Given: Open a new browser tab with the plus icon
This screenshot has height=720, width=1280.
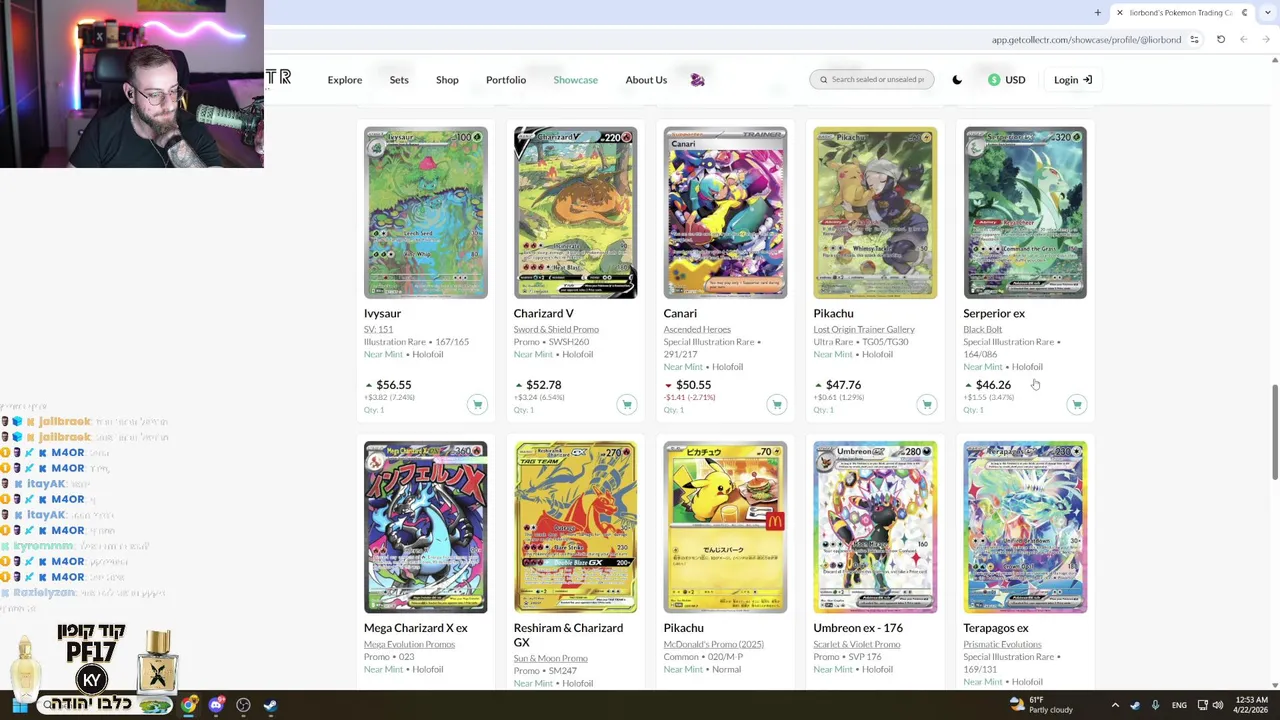Looking at the screenshot, I should point(1097,13).
